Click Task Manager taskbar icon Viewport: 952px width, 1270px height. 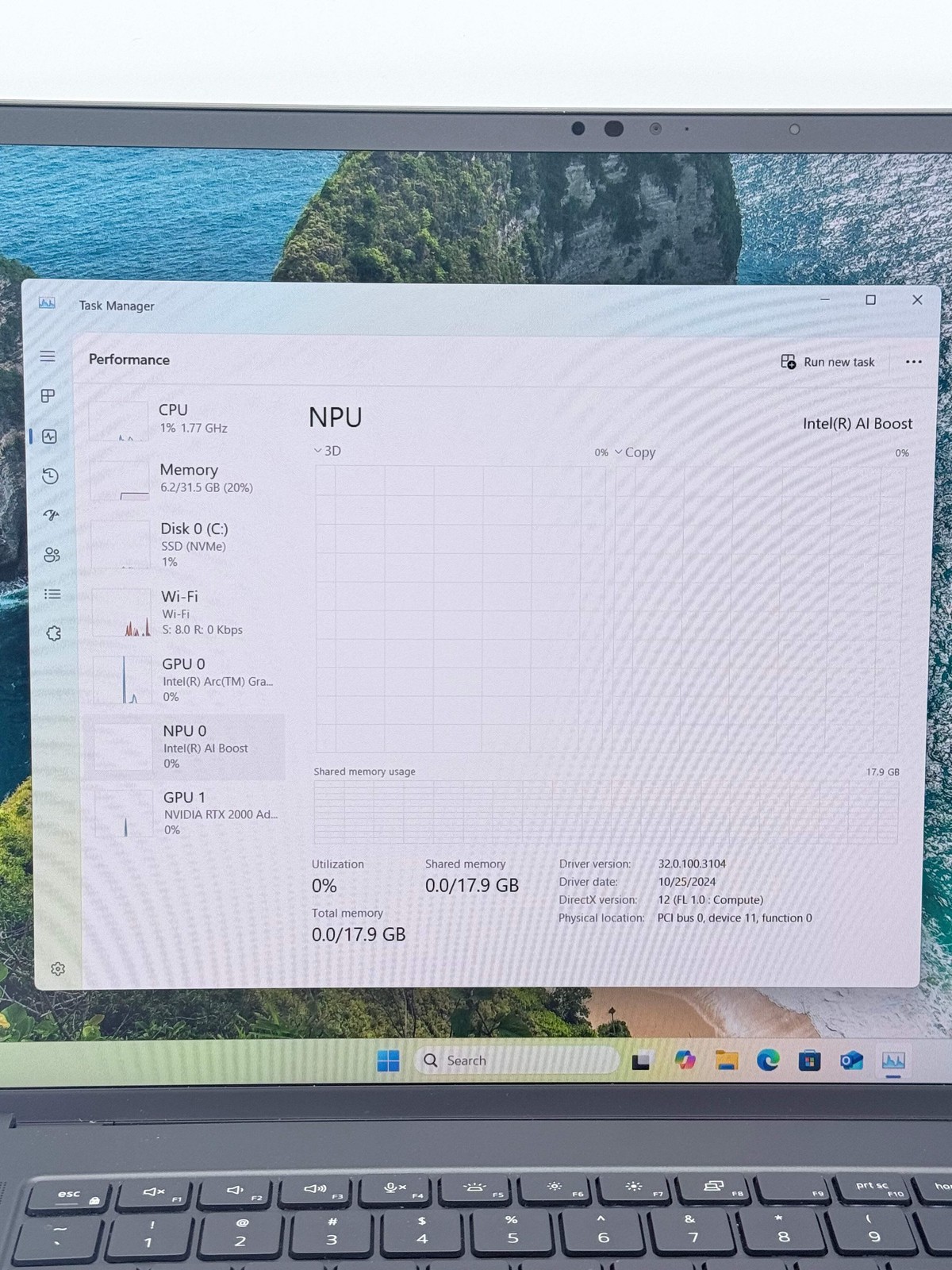point(893,1061)
